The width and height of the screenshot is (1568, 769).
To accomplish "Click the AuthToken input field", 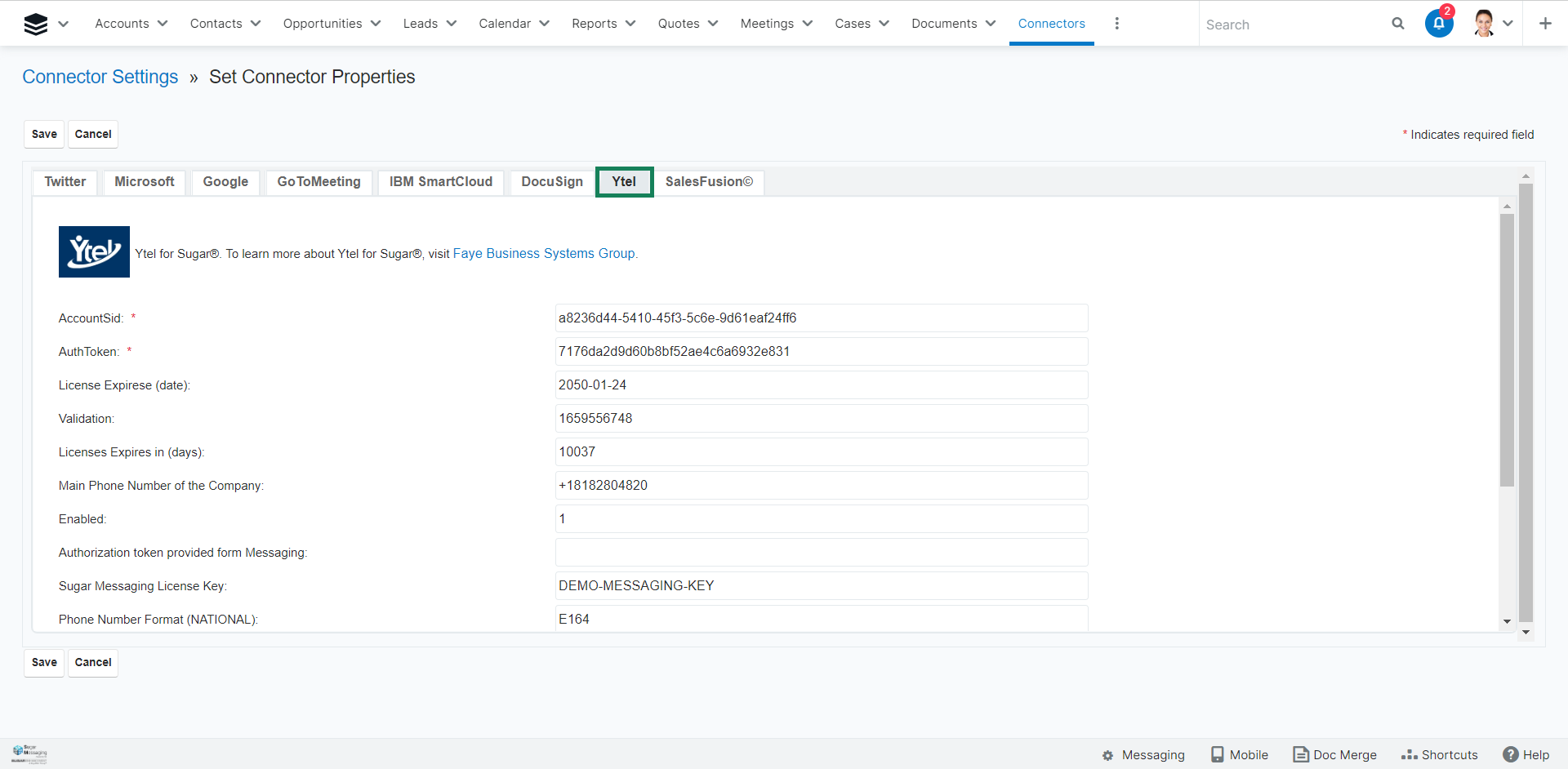I will [x=821, y=352].
